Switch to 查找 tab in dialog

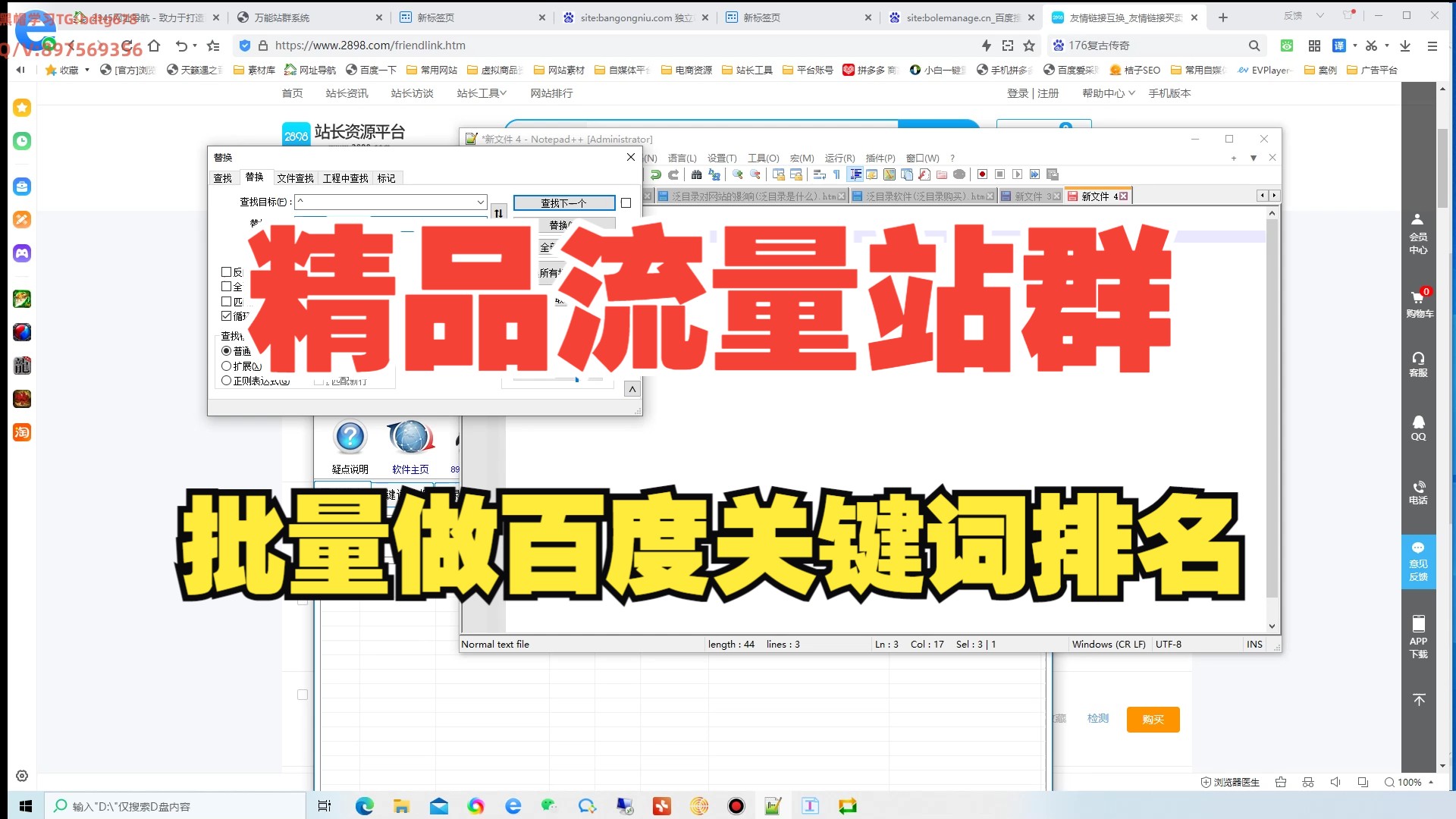[x=223, y=178]
